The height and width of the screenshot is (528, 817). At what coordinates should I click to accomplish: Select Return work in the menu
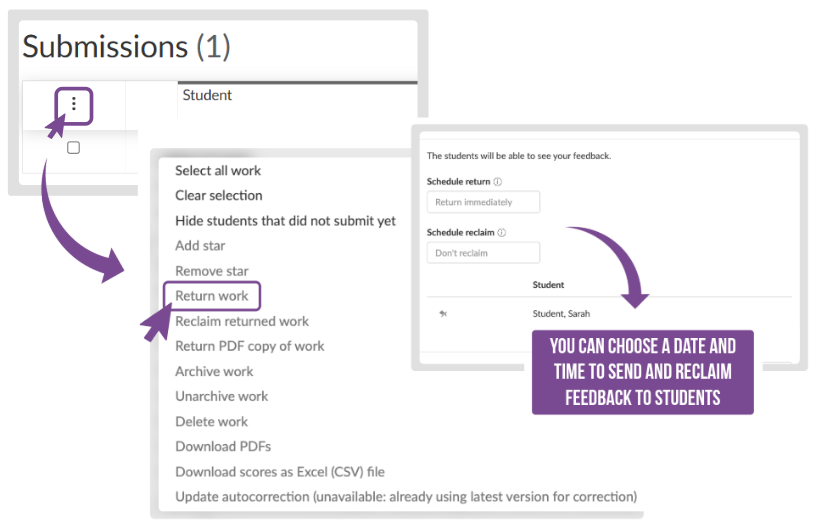coord(212,296)
